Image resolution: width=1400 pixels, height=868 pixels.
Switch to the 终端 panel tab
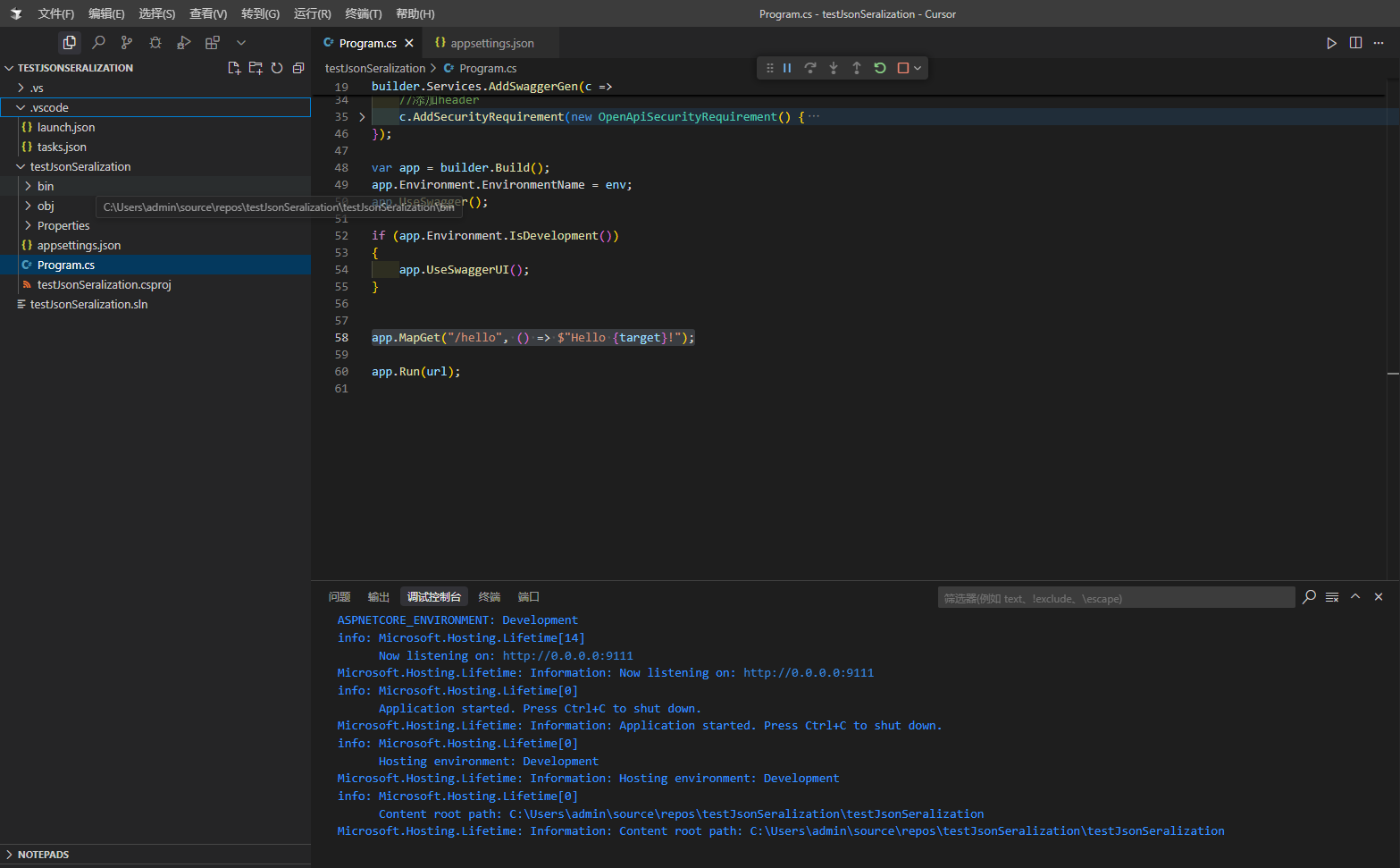click(x=490, y=597)
